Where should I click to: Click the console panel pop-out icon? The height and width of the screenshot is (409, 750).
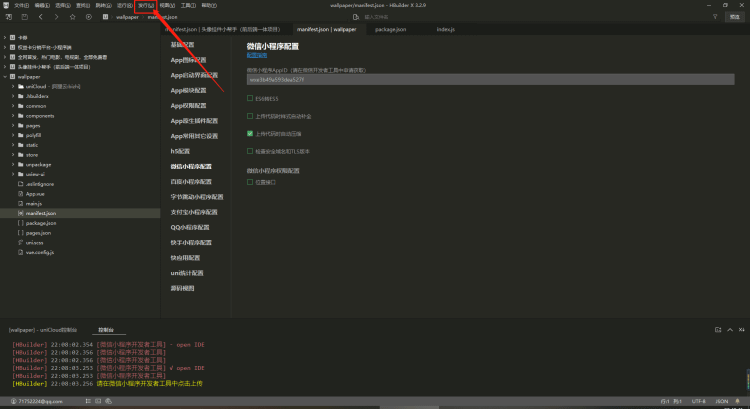717,330
